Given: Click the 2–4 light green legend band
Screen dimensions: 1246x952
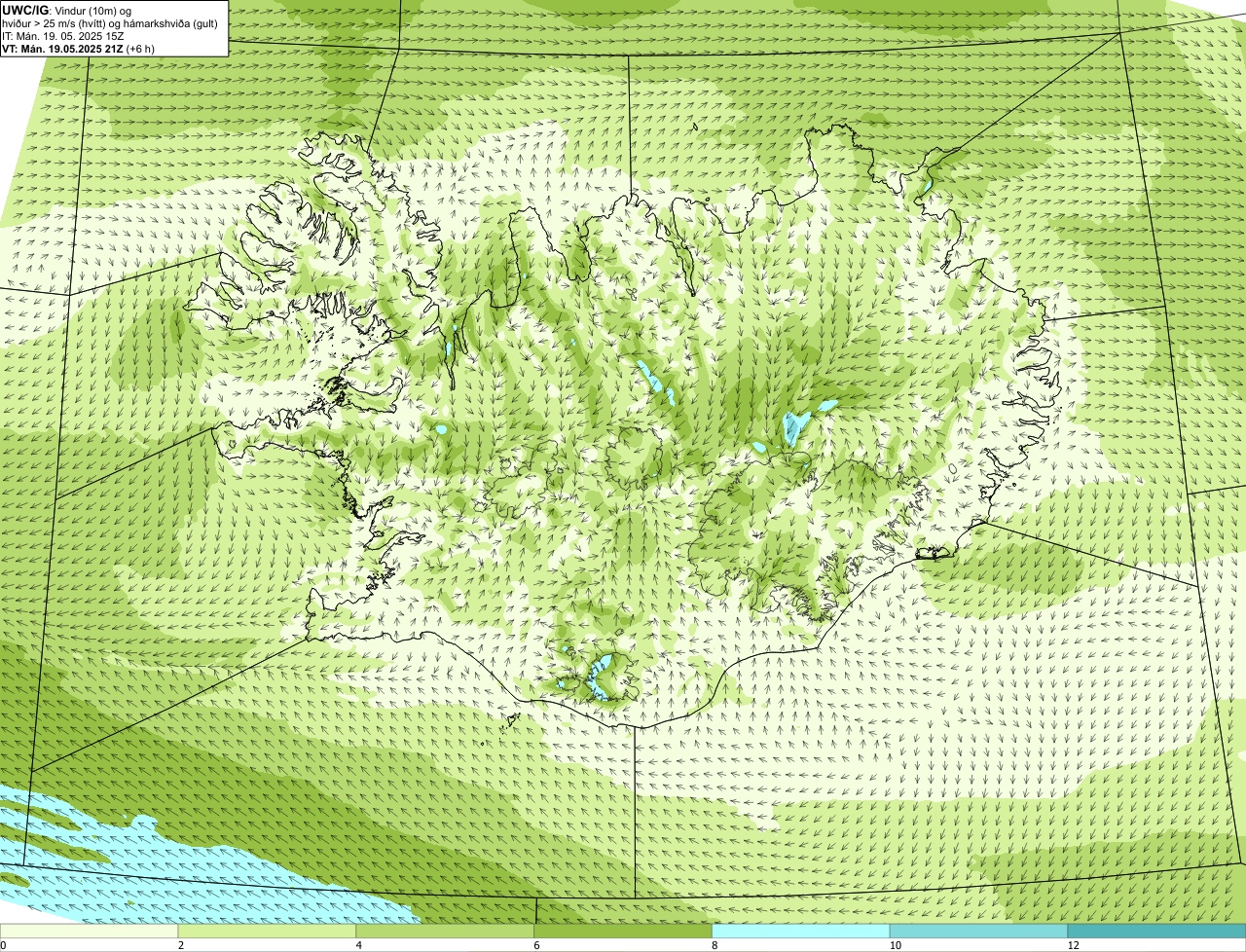Looking at the screenshot, I should pos(268,932).
